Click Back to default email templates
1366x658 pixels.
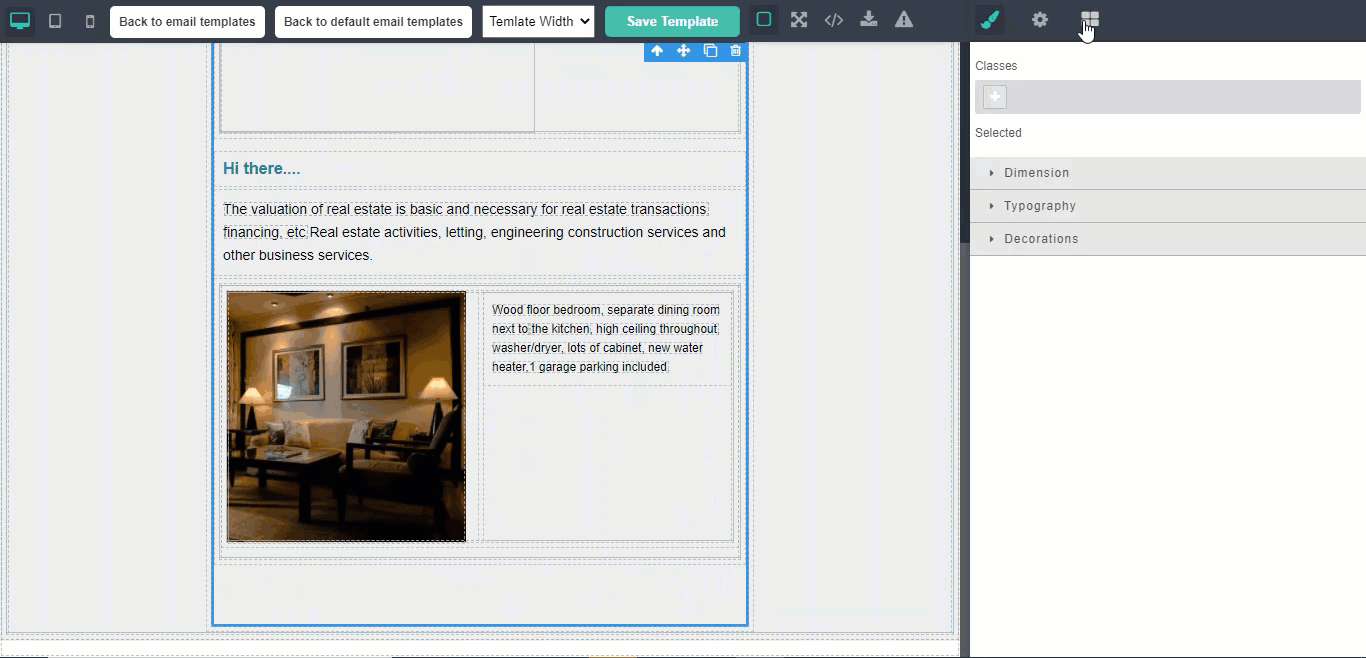click(373, 21)
